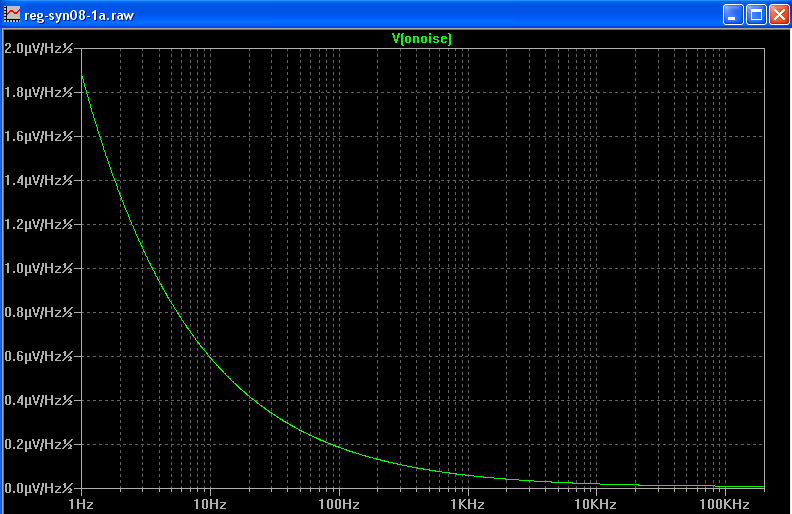Click the 10KHz frequency axis label
The height and width of the screenshot is (514, 792).
click(x=596, y=504)
